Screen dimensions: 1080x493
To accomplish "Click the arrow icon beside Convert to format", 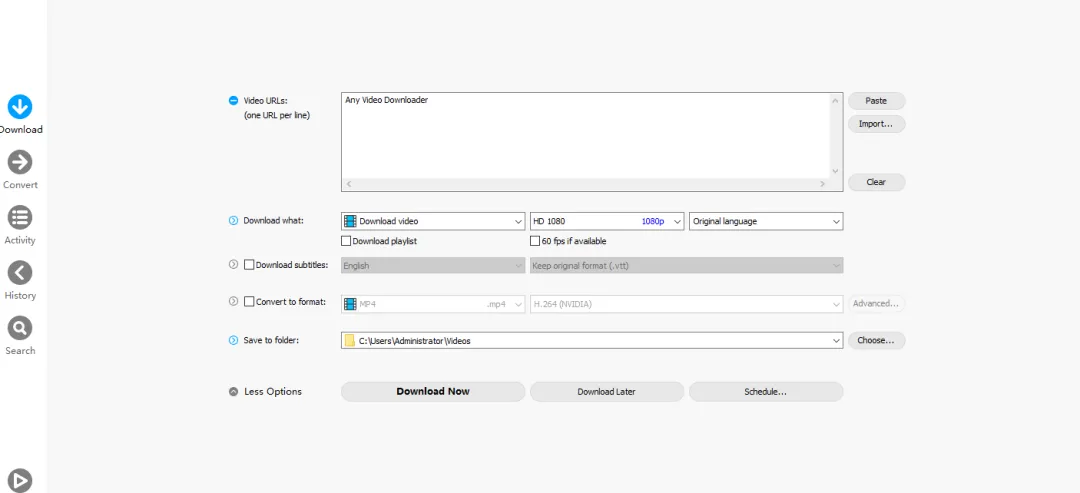I will pyautogui.click(x=233, y=302).
